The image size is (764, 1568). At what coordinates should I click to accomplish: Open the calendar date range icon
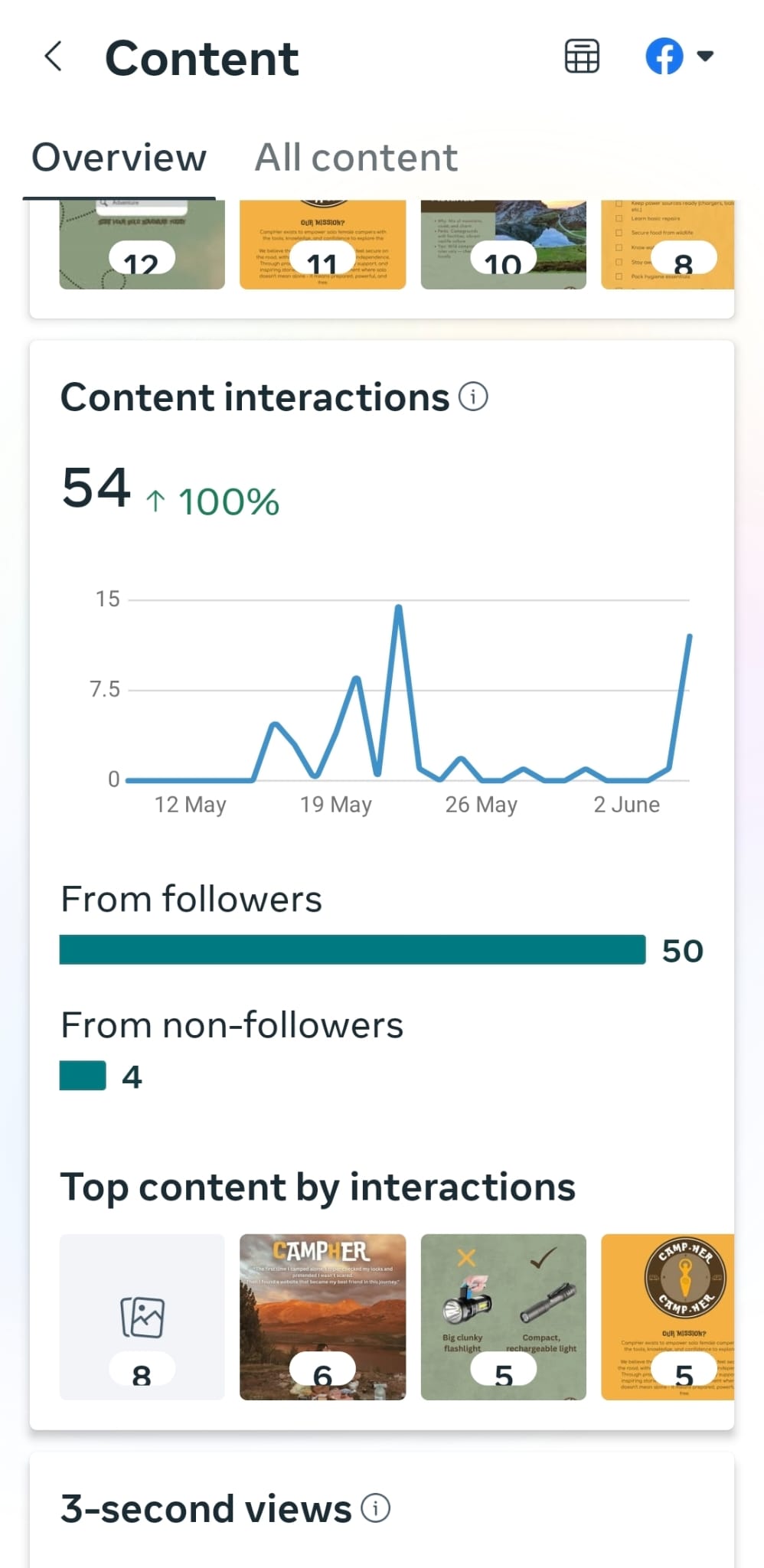582,57
